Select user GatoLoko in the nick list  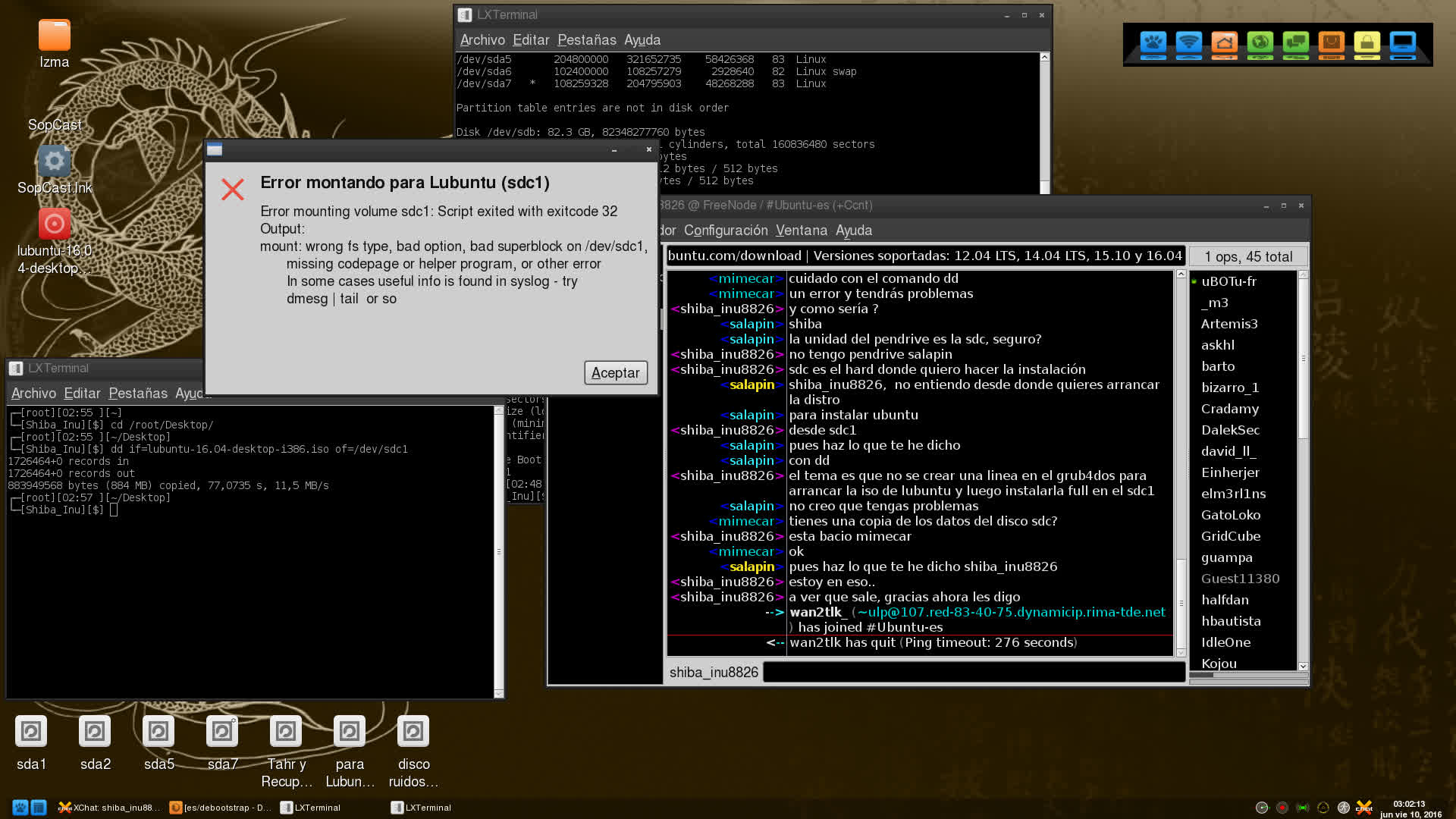pyautogui.click(x=1231, y=515)
